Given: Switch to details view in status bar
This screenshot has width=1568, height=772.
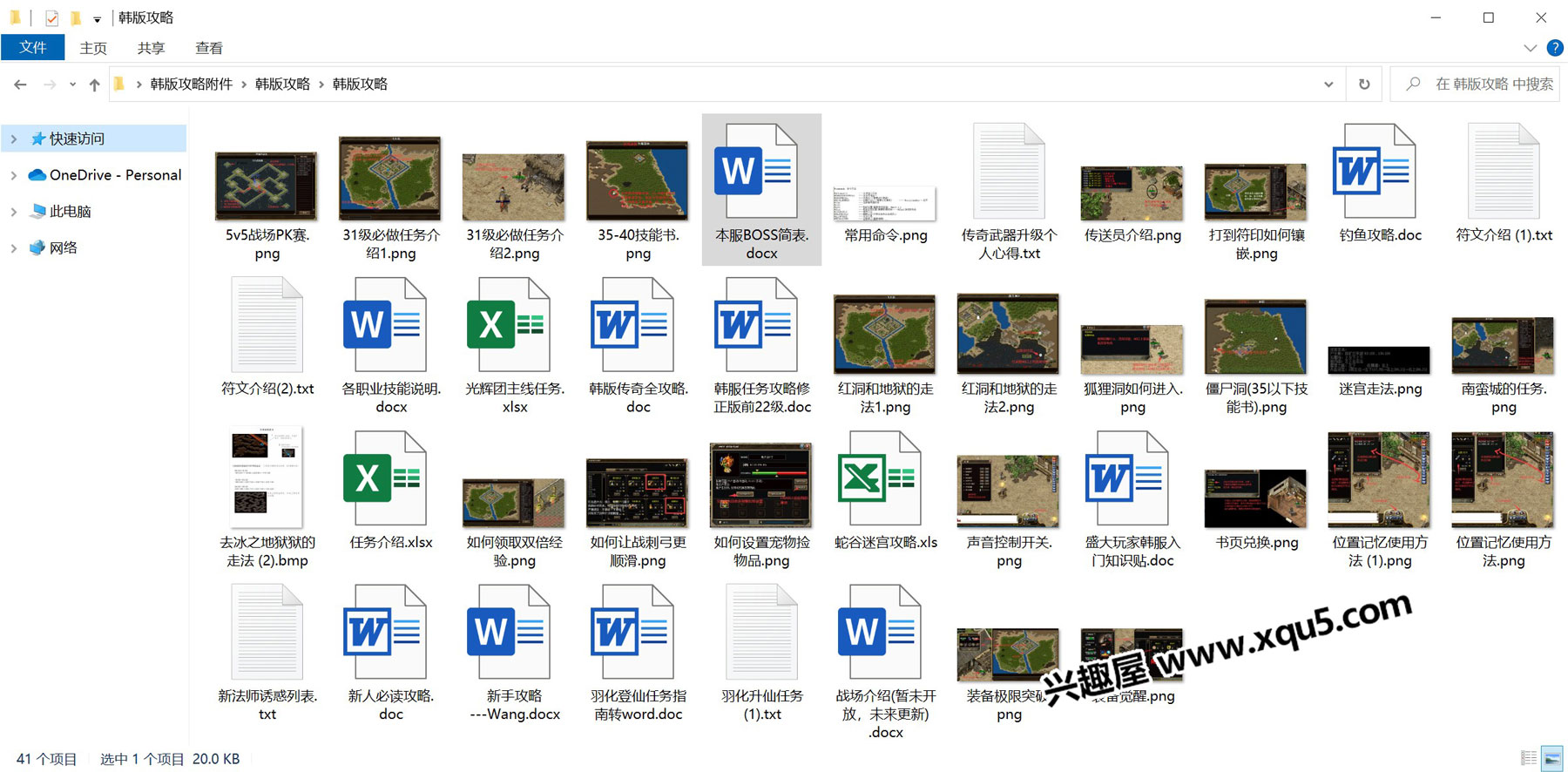Looking at the screenshot, I should coord(1529,759).
